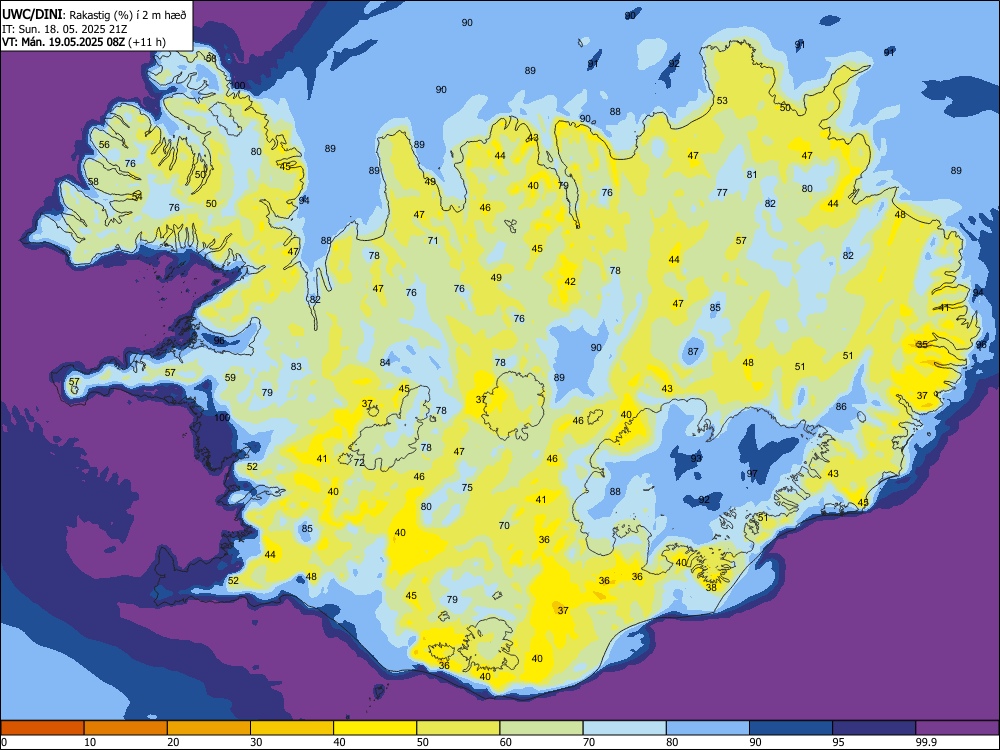Click the 60–70 light green legend swatch

[x=541, y=728]
